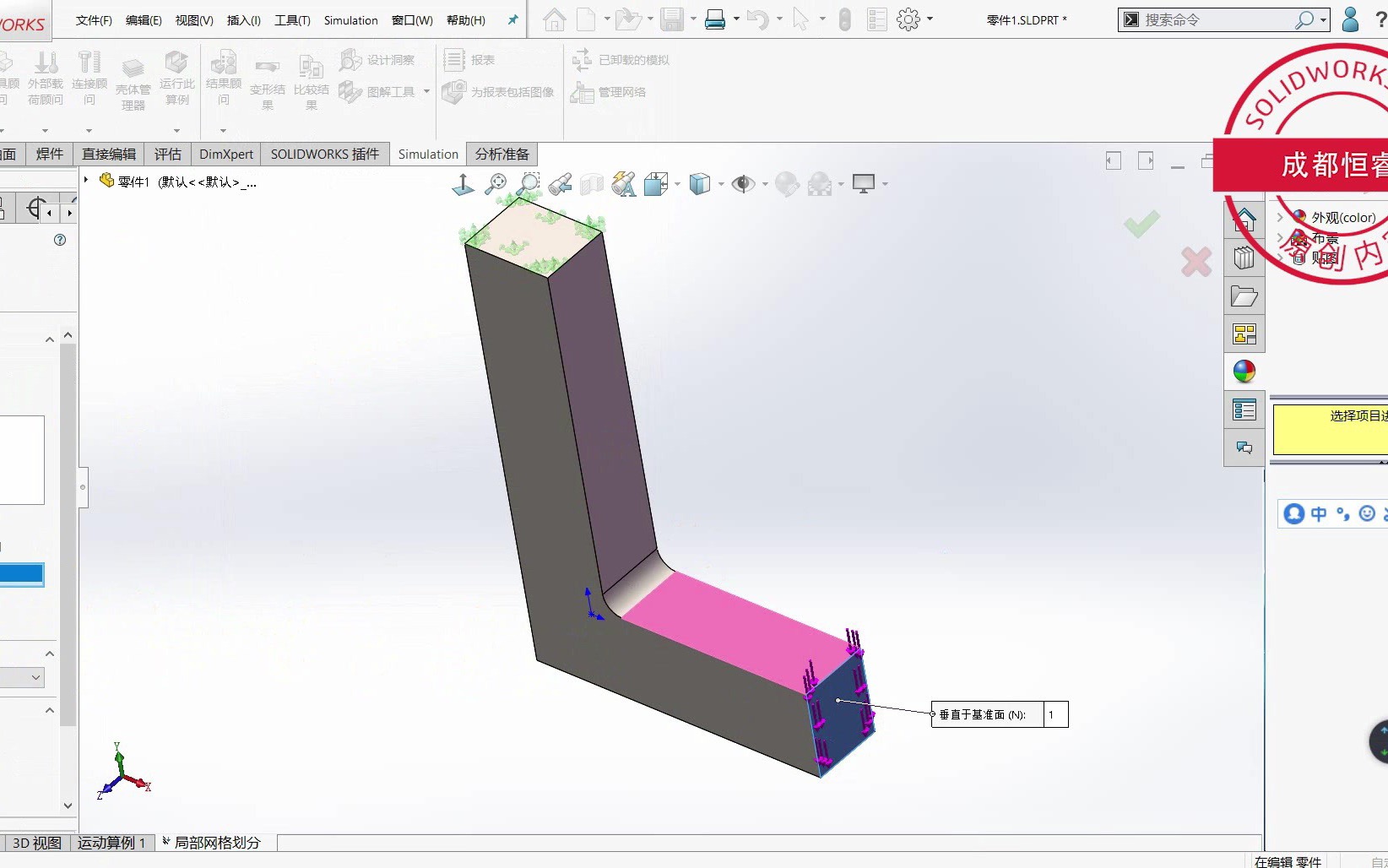
Task: Click 为报表包括图像 in the Simulation ribbon
Action: click(x=498, y=93)
